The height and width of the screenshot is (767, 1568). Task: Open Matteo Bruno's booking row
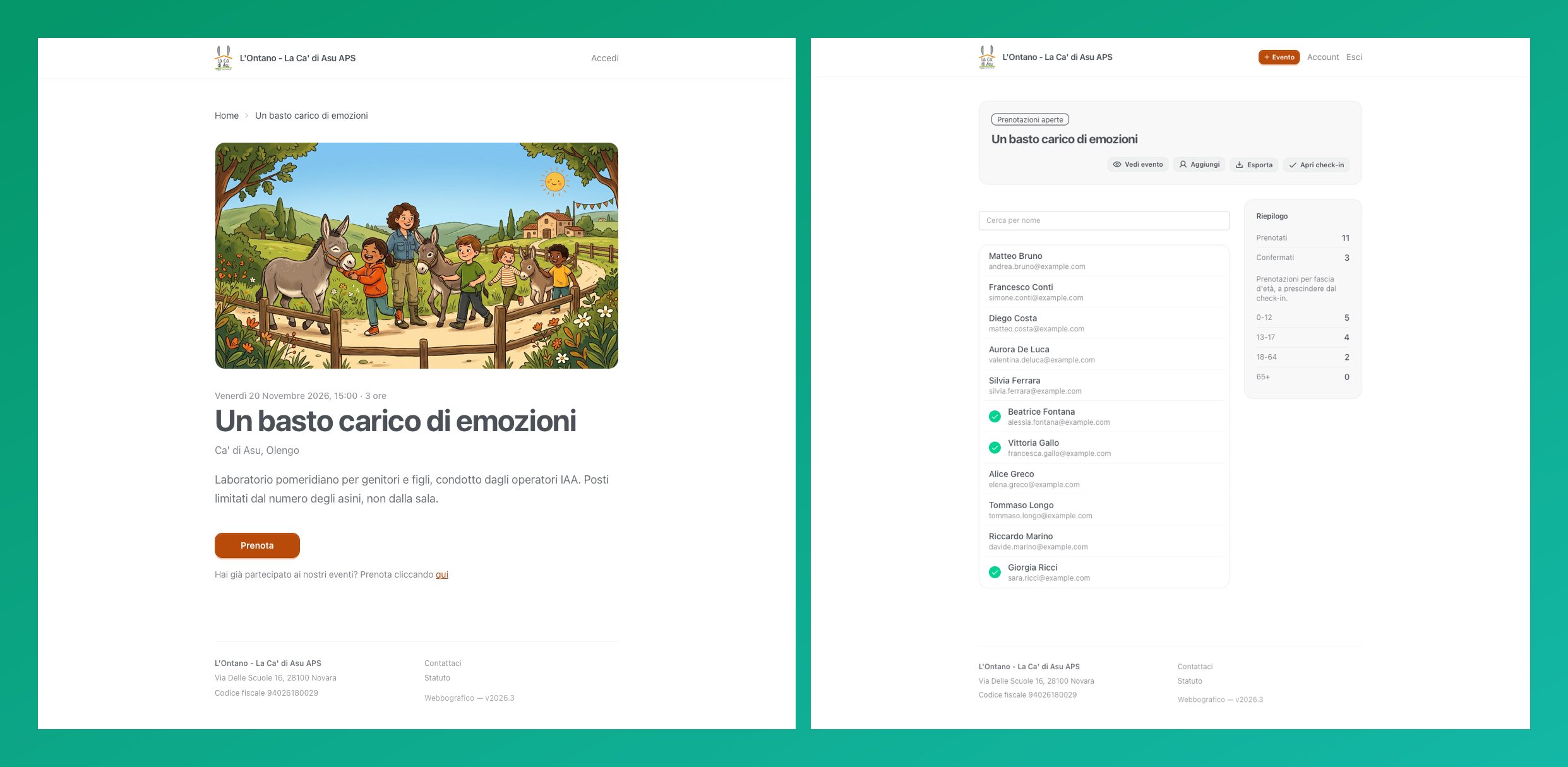coord(1104,261)
